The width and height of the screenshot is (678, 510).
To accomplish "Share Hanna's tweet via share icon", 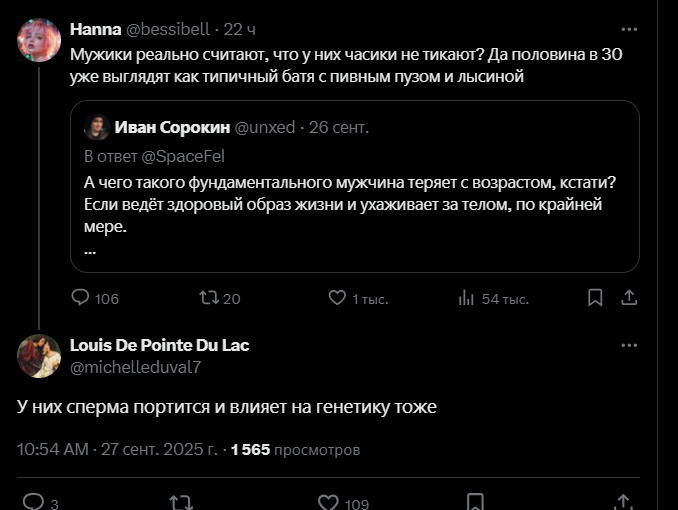I will [x=629, y=298].
